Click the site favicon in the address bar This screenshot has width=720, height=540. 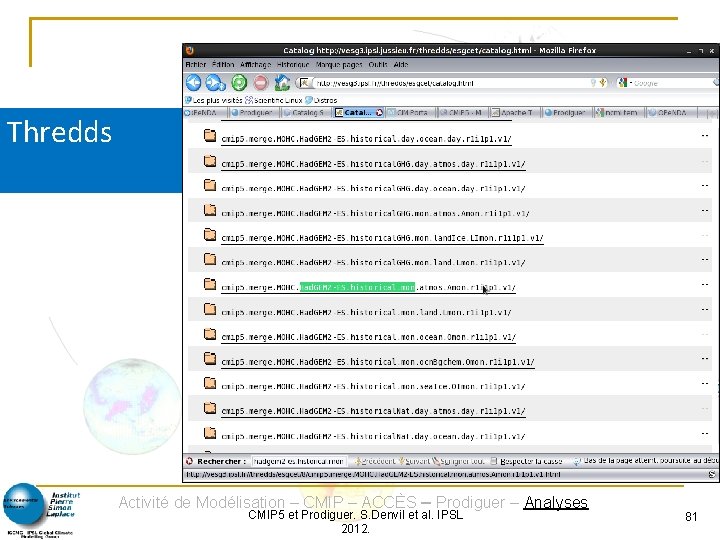tap(304, 83)
